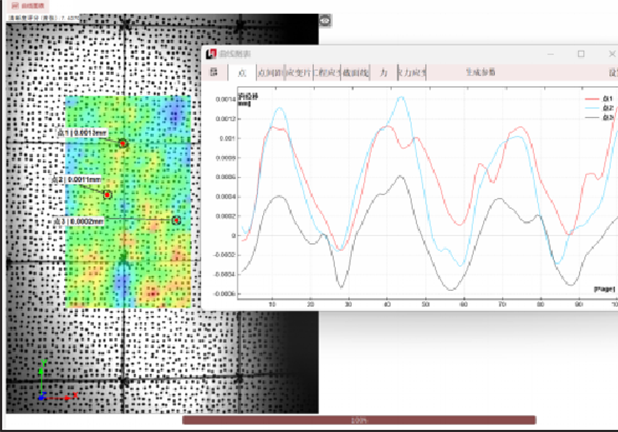The image size is (618, 432).
Task: Click the 100% progress bar at bottom
Action: click(358, 420)
